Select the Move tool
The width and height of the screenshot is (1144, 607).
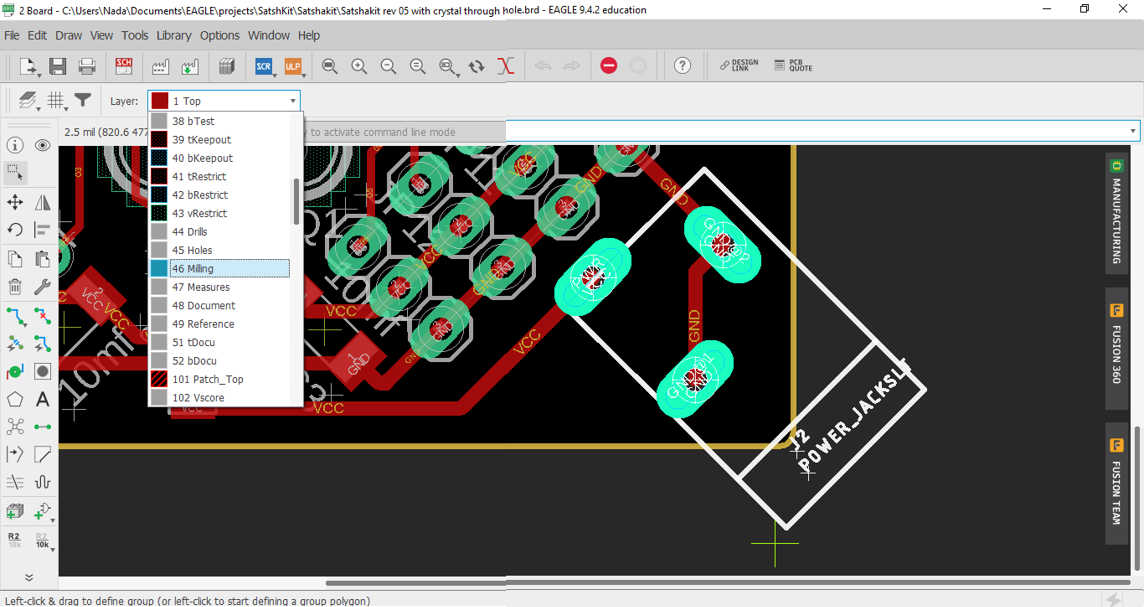click(x=15, y=202)
